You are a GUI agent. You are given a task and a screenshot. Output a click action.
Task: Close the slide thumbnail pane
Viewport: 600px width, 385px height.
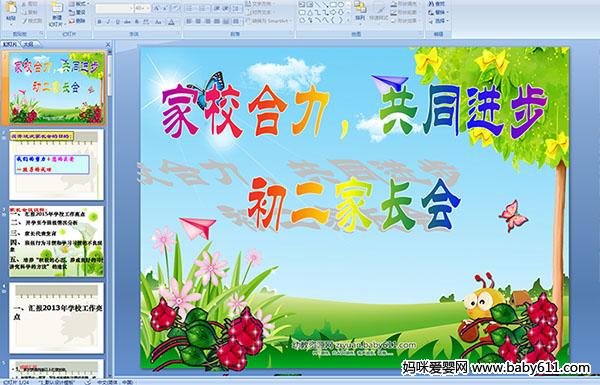108,45
